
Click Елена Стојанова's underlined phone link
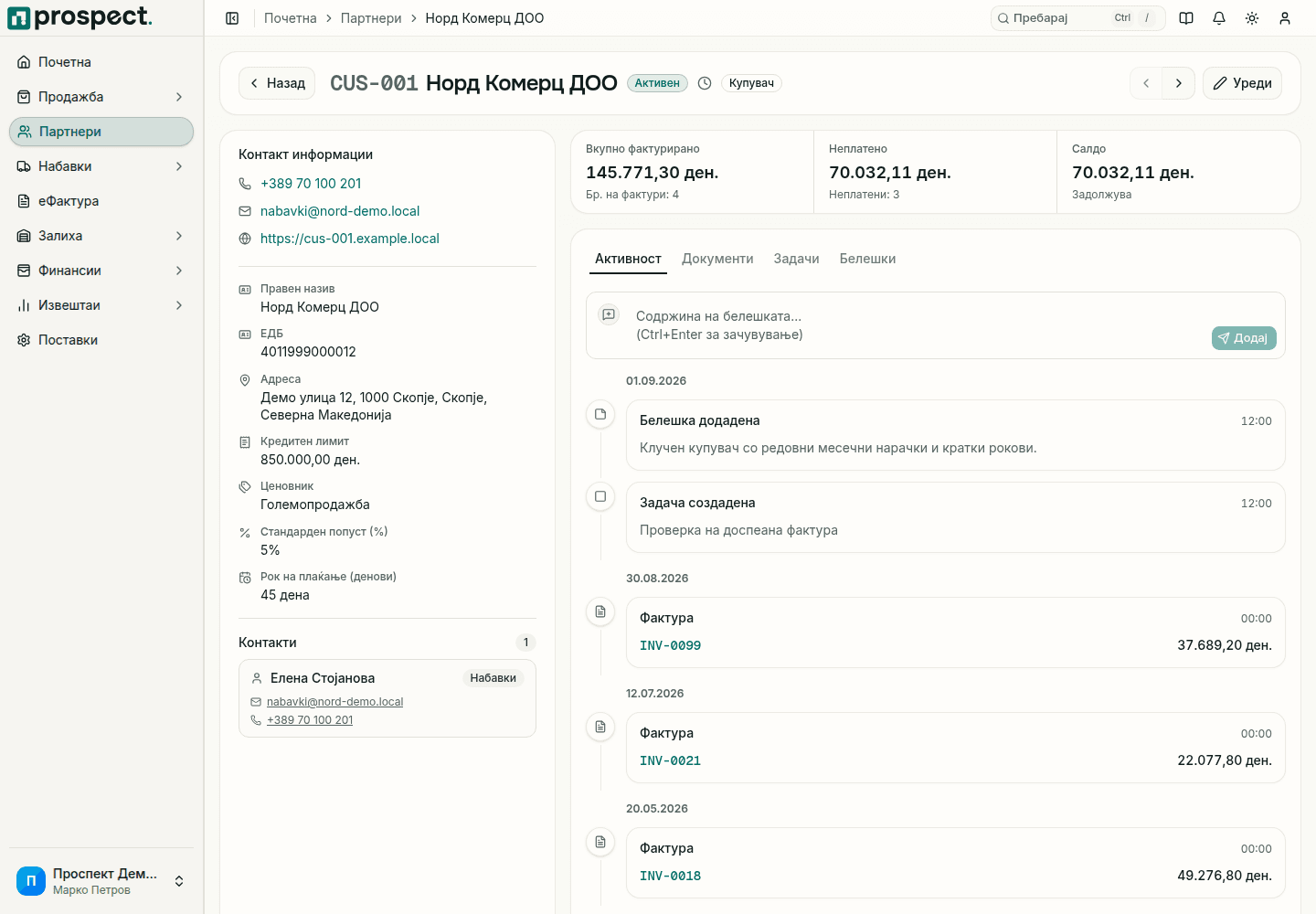[310, 720]
